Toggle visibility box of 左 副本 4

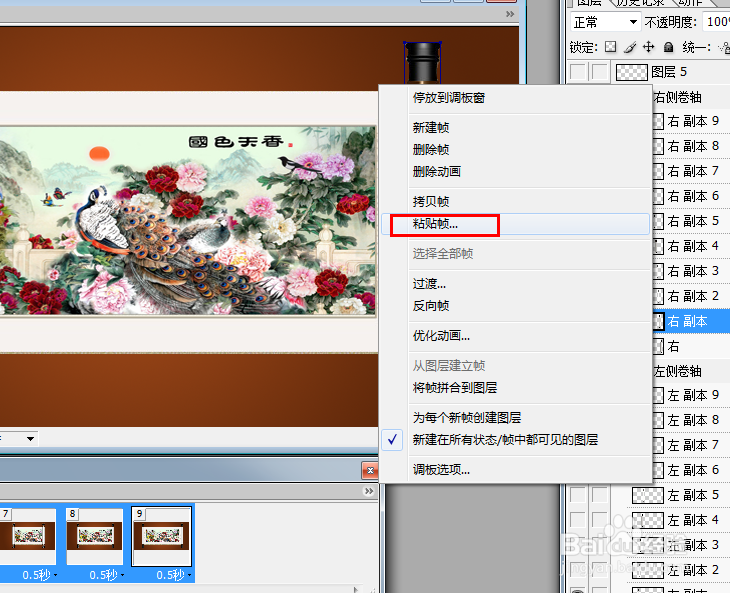(578, 519)
